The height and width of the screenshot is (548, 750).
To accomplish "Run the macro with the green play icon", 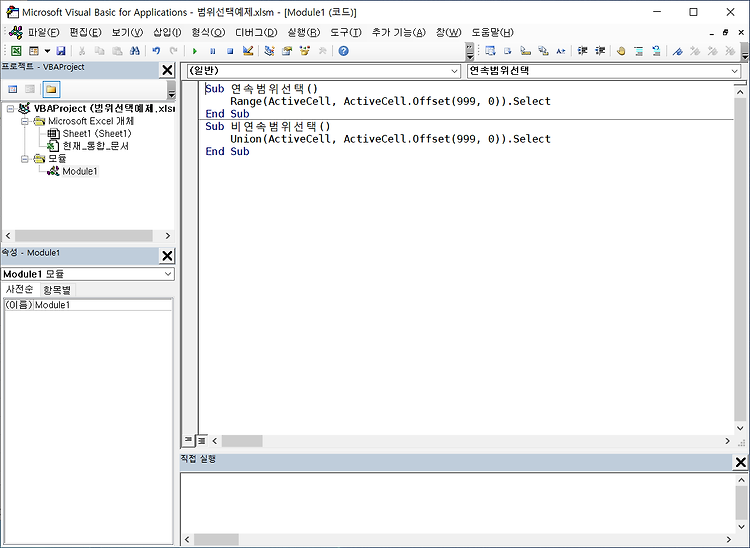I will pos(195,51).
